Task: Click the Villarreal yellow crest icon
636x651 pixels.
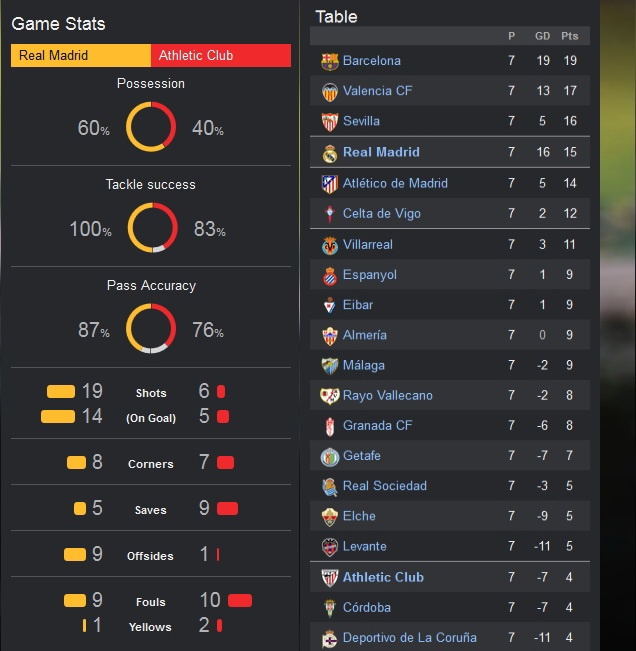Action: click(329, 245)
